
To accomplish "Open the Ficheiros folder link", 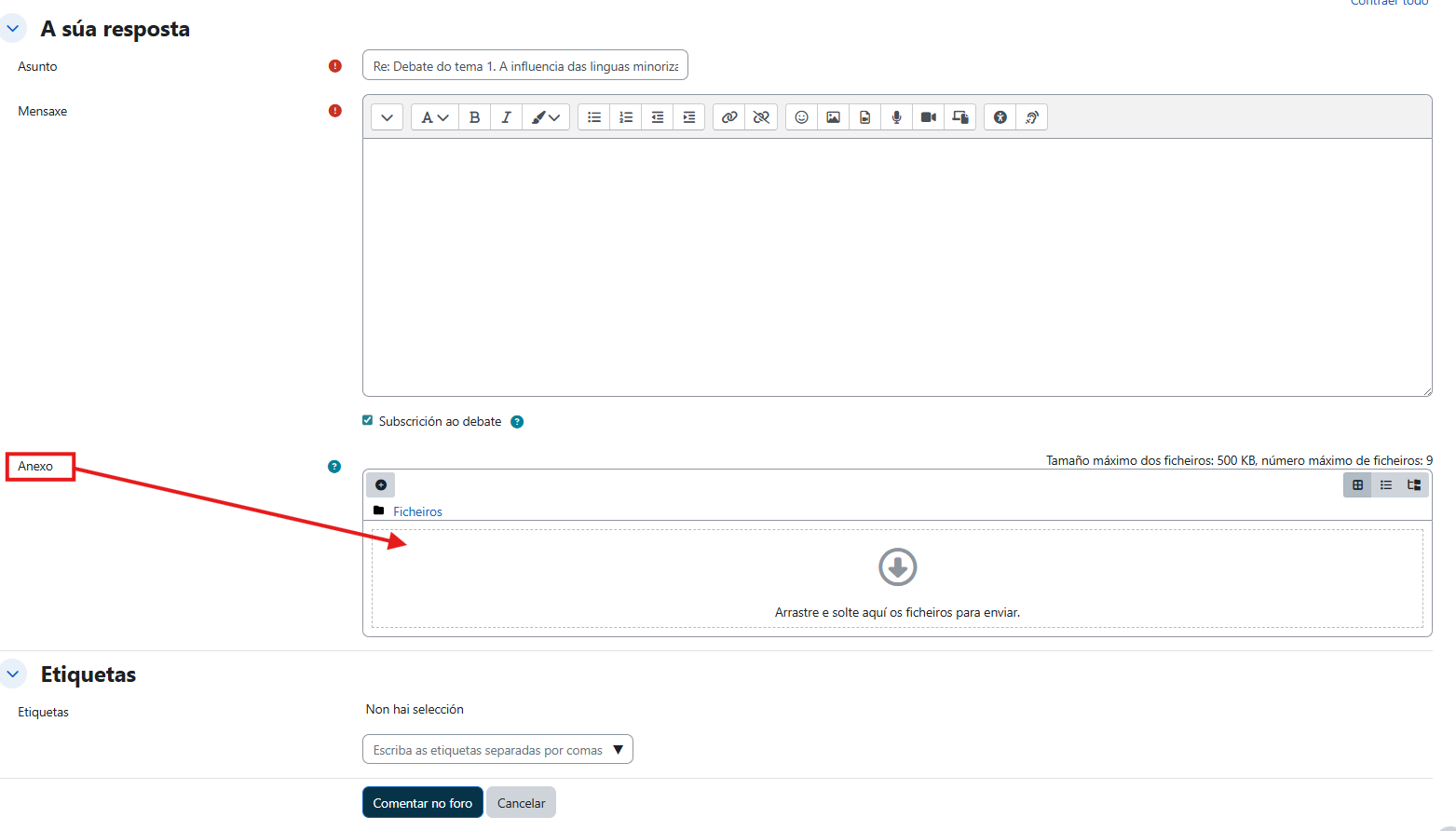I will pos(417,511).
